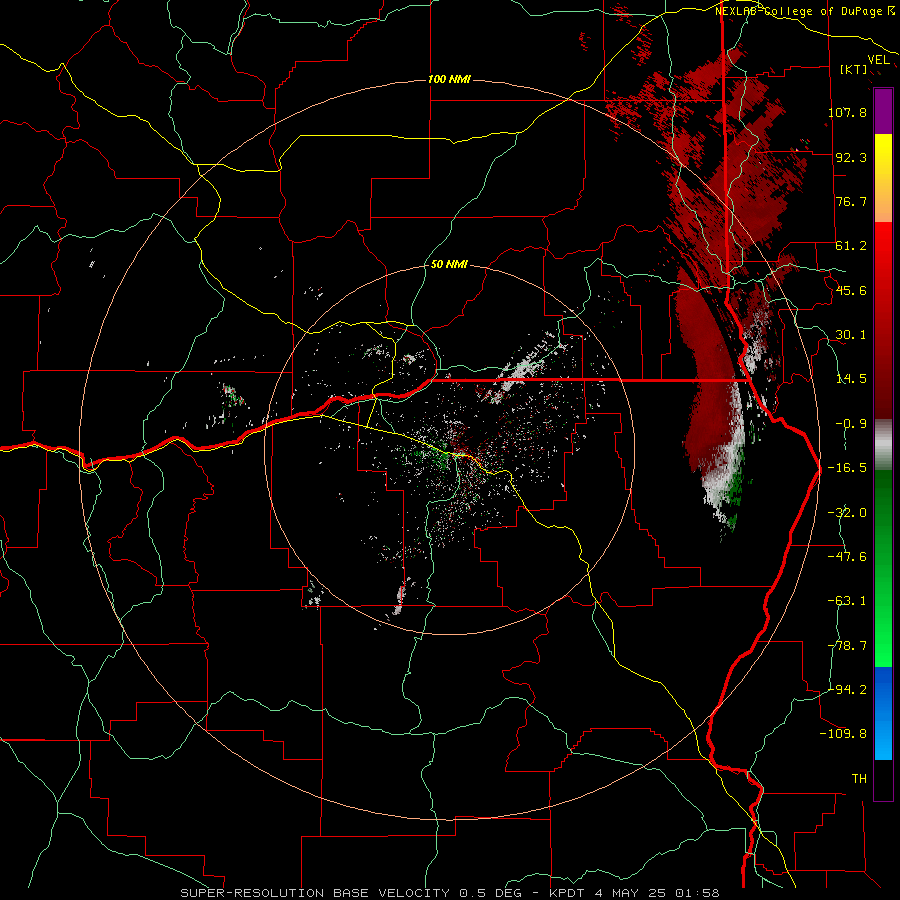Select the VEL legend title
Viewport: 900px width, 900px height.
(879, 60)
